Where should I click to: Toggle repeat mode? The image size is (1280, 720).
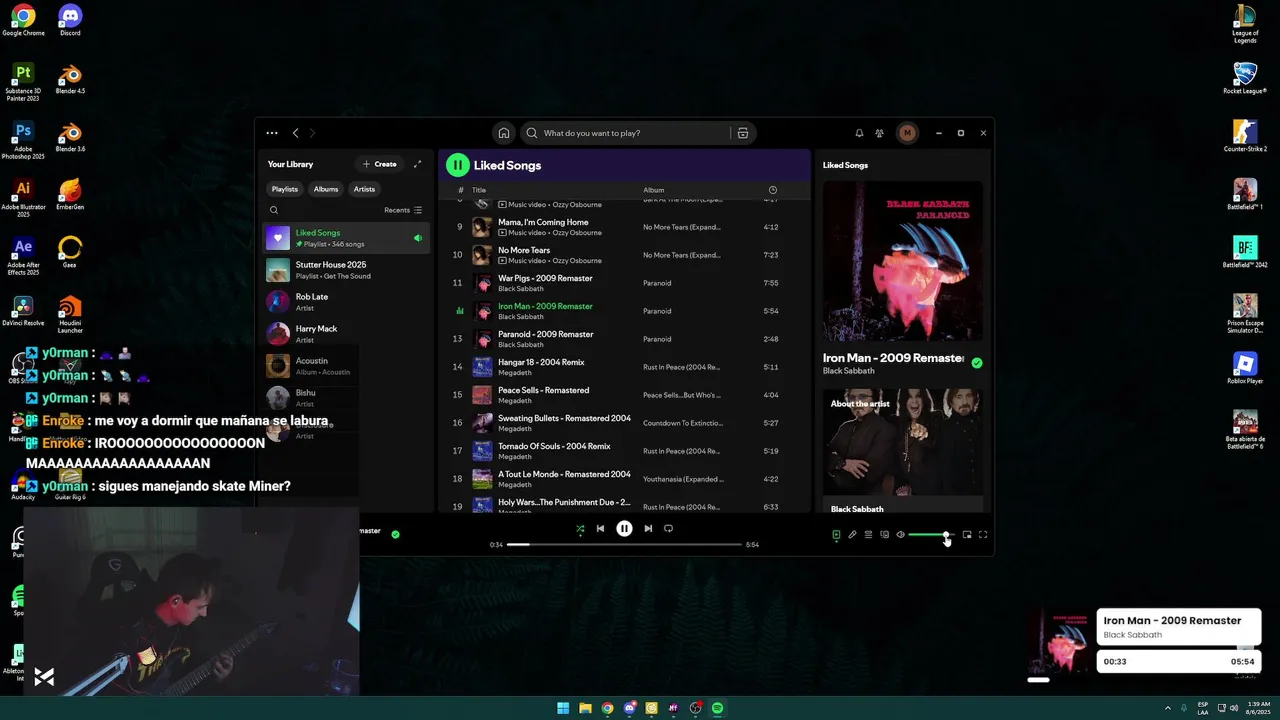[x=668, y=529]
